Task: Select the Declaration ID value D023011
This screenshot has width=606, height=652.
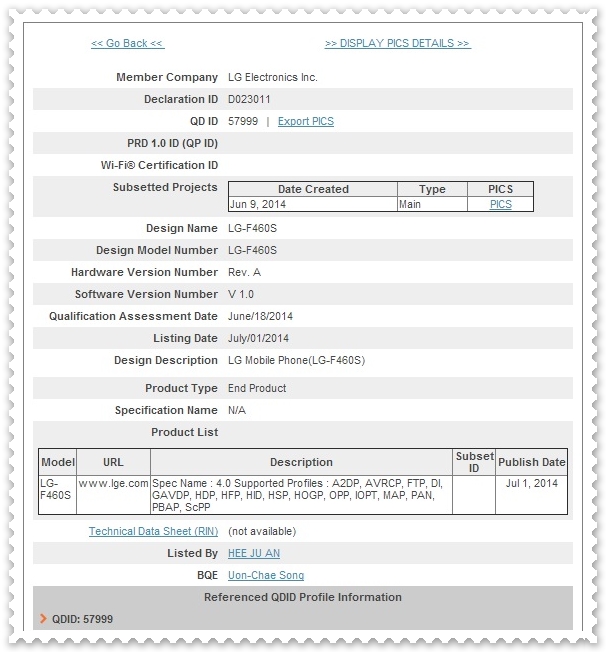Action: 249,99
